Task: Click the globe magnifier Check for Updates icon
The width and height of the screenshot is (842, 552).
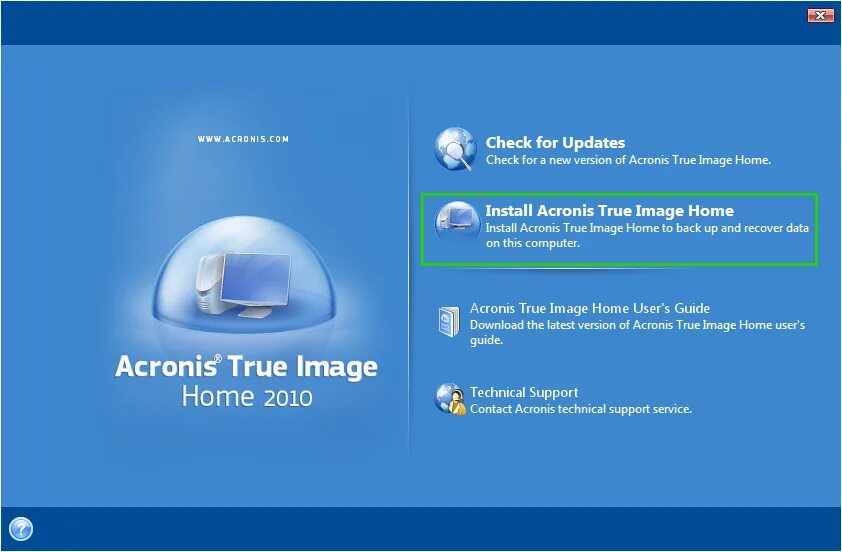Action: (x=455, y=149)
